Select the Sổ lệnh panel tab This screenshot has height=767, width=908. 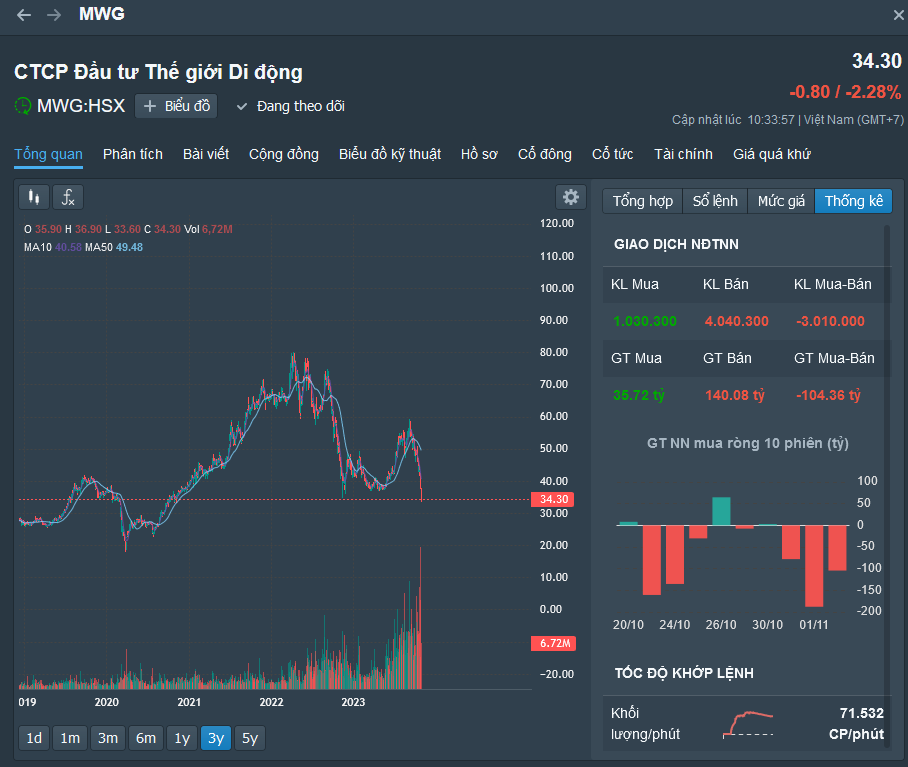715,201
